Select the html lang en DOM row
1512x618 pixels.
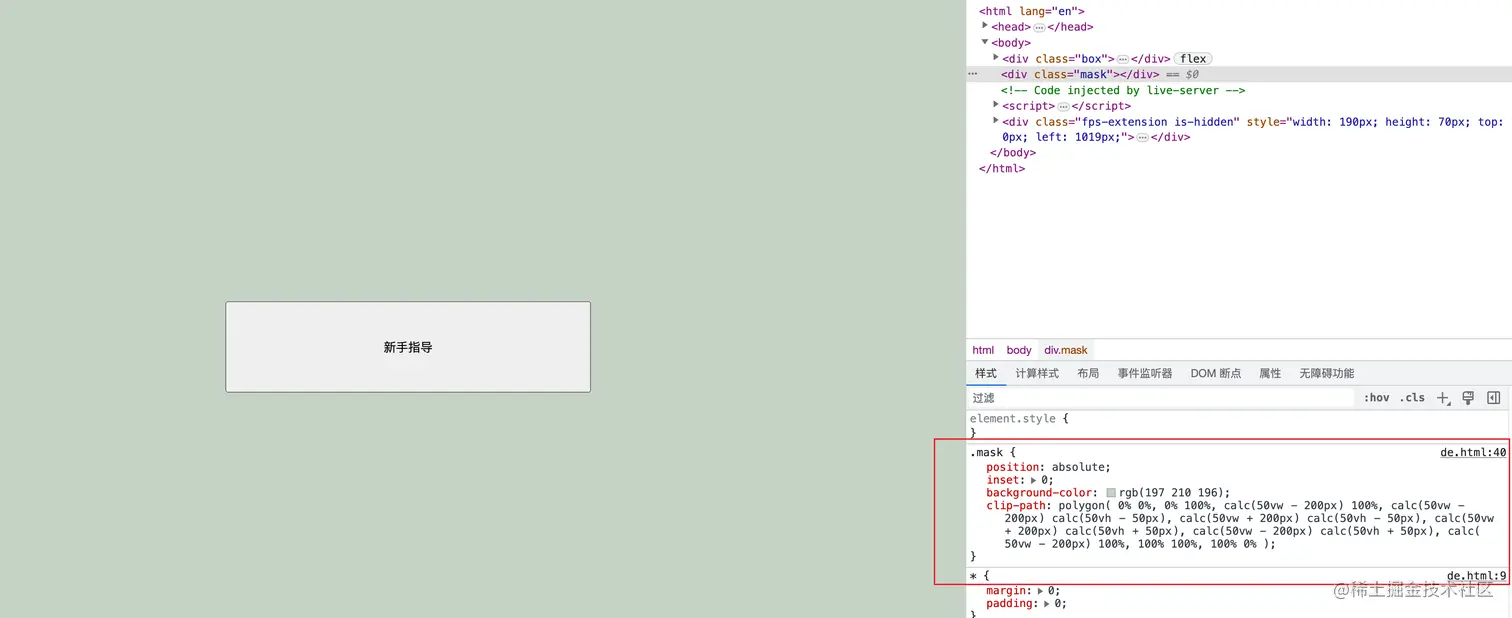1032,11
